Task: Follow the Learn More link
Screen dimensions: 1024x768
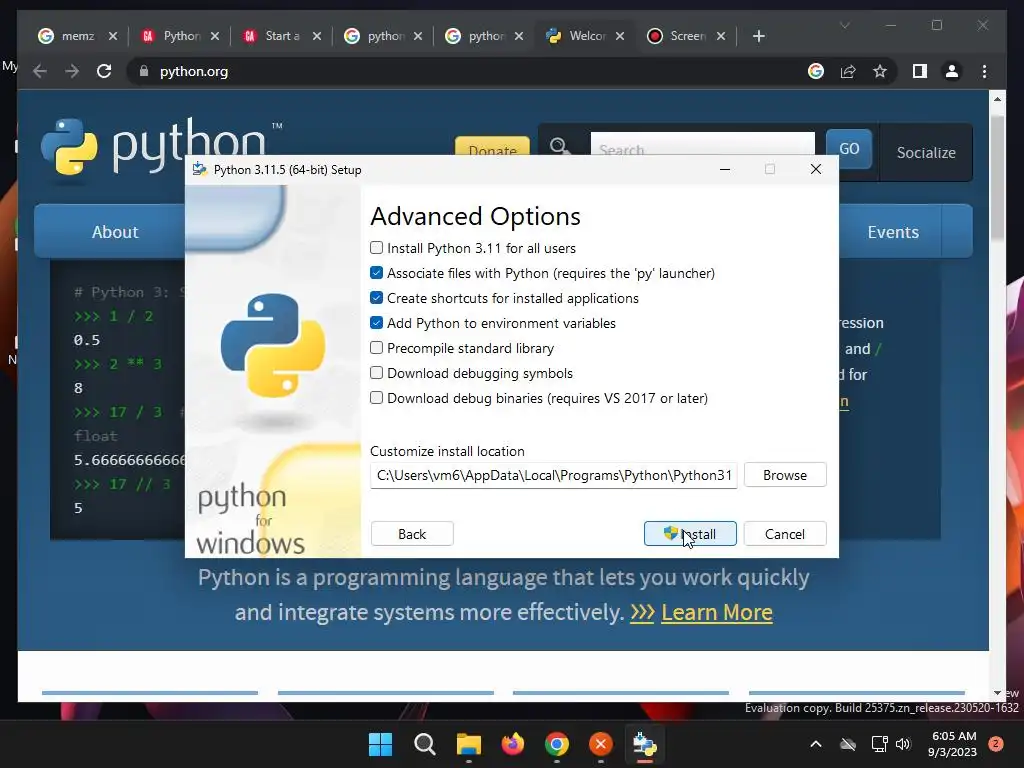Action: pos(716,612)
